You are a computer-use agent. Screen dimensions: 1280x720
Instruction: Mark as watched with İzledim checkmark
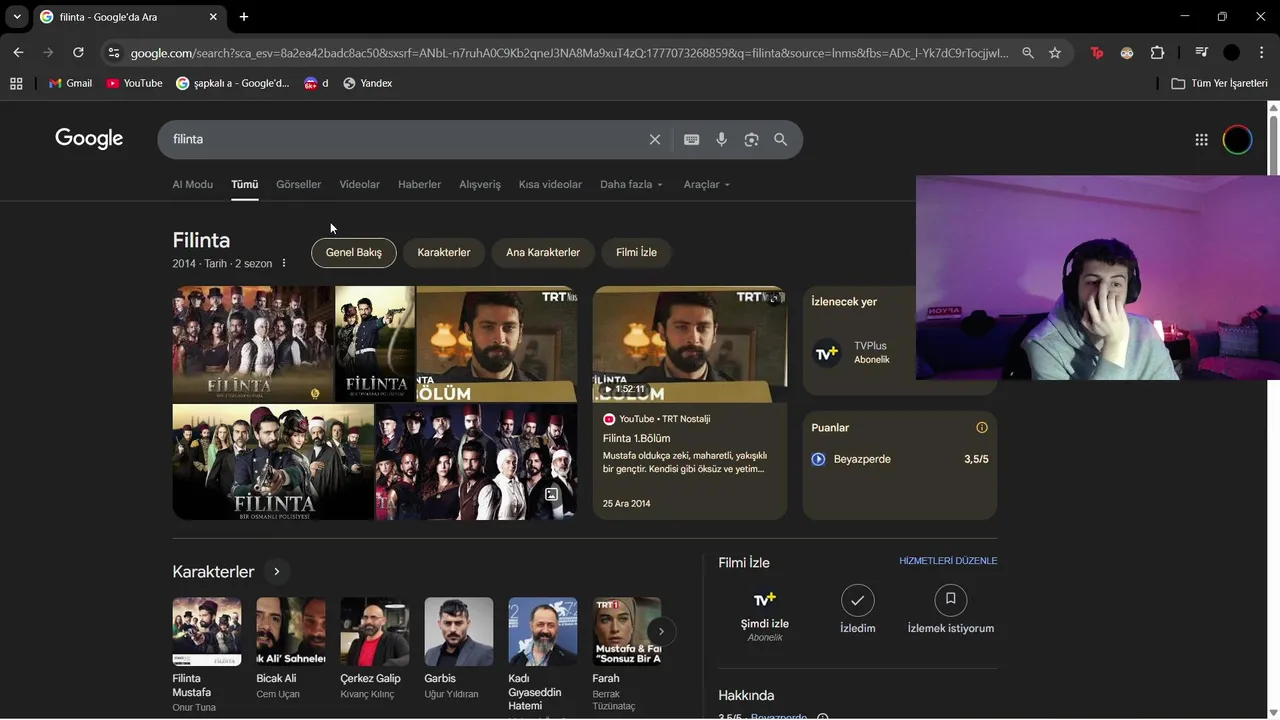pyautogui.click(x=857, y=600)
